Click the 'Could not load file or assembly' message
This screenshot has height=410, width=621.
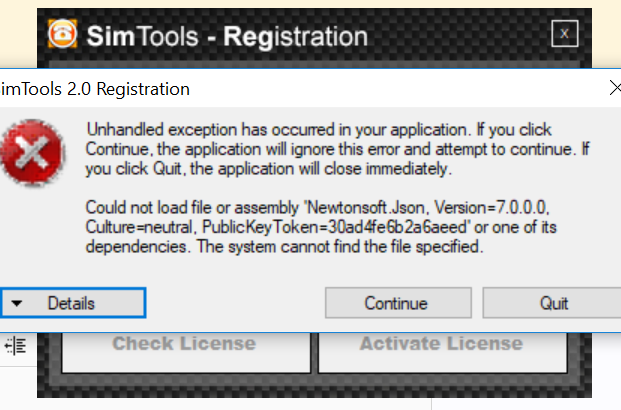coord(321,227)
